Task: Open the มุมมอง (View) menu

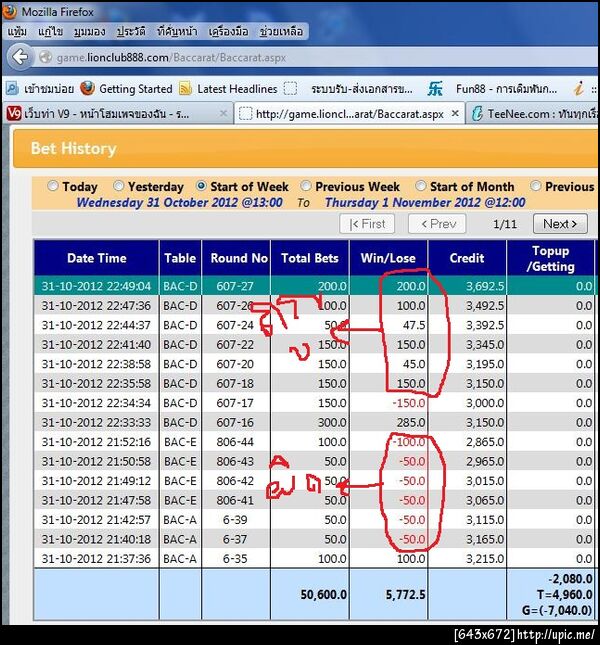Action: pyautogui.click(x=90, y=32)
